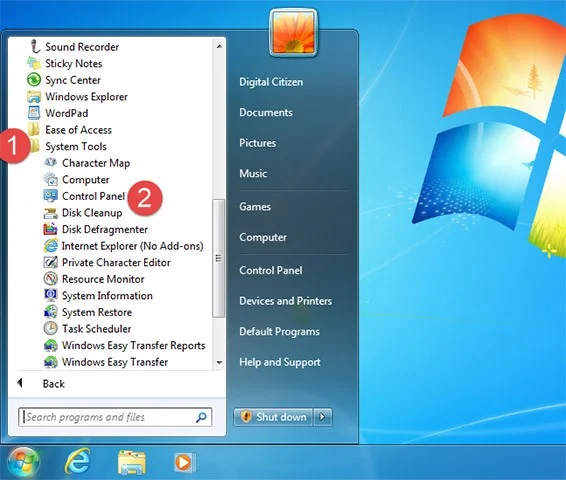Click the System Information icon
Viewport: 566px width, 480px height.
(x=51, y=296)
